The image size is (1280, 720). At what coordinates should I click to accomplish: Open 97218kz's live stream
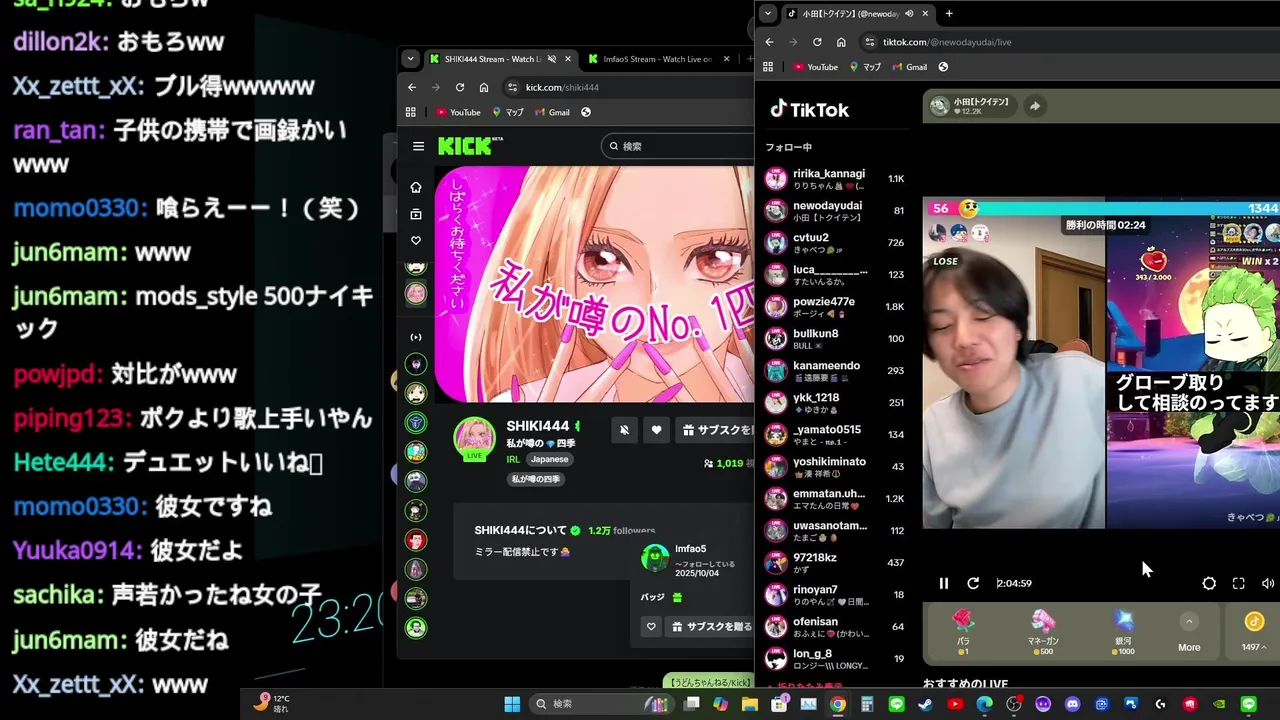[x=835, y=563]
